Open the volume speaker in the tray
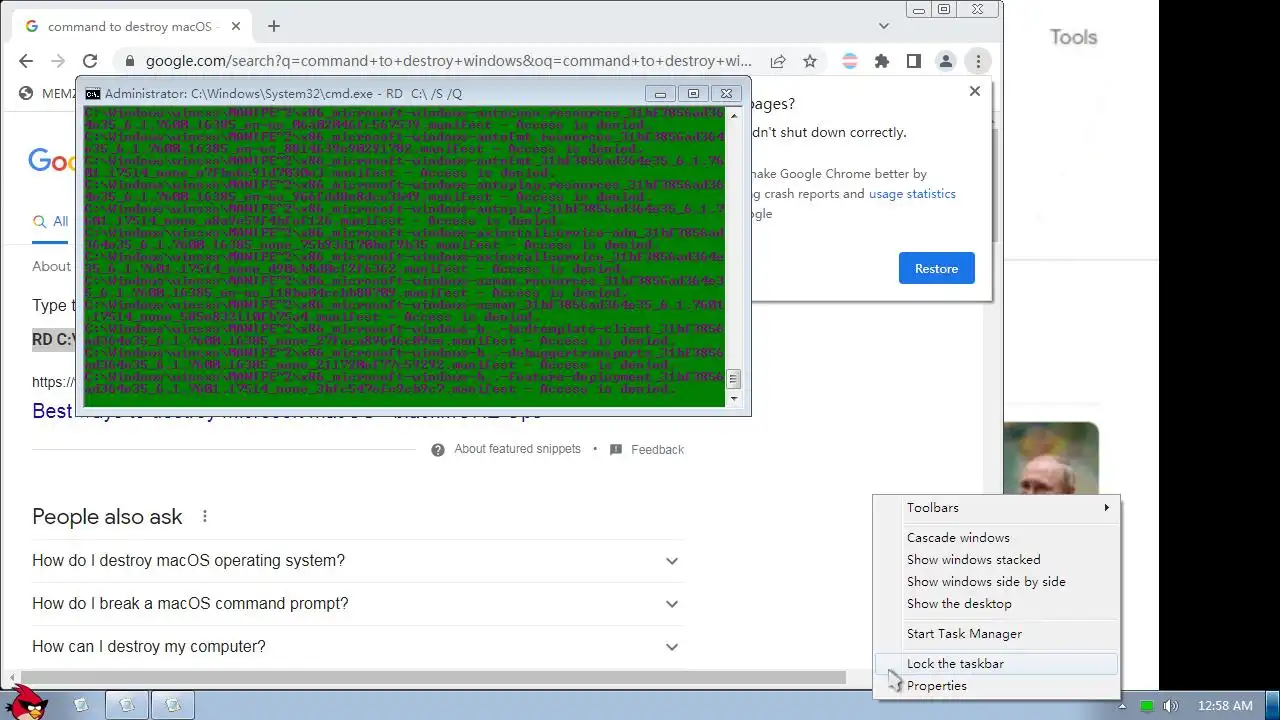This screenshot has width=1280, height=720. [x=1171, y=706]
